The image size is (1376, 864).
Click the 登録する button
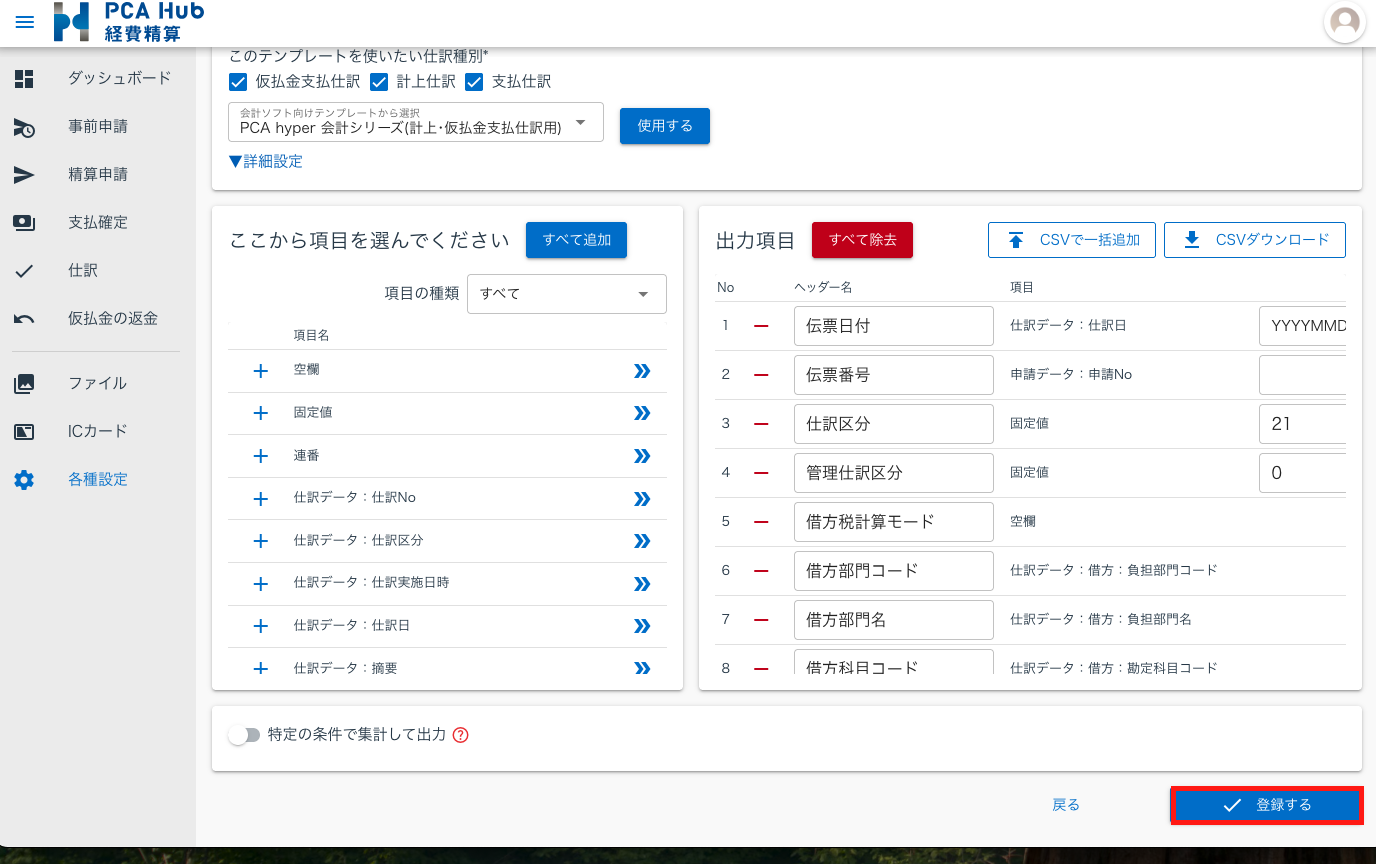pyautogui.click(x=1267, y=805)
